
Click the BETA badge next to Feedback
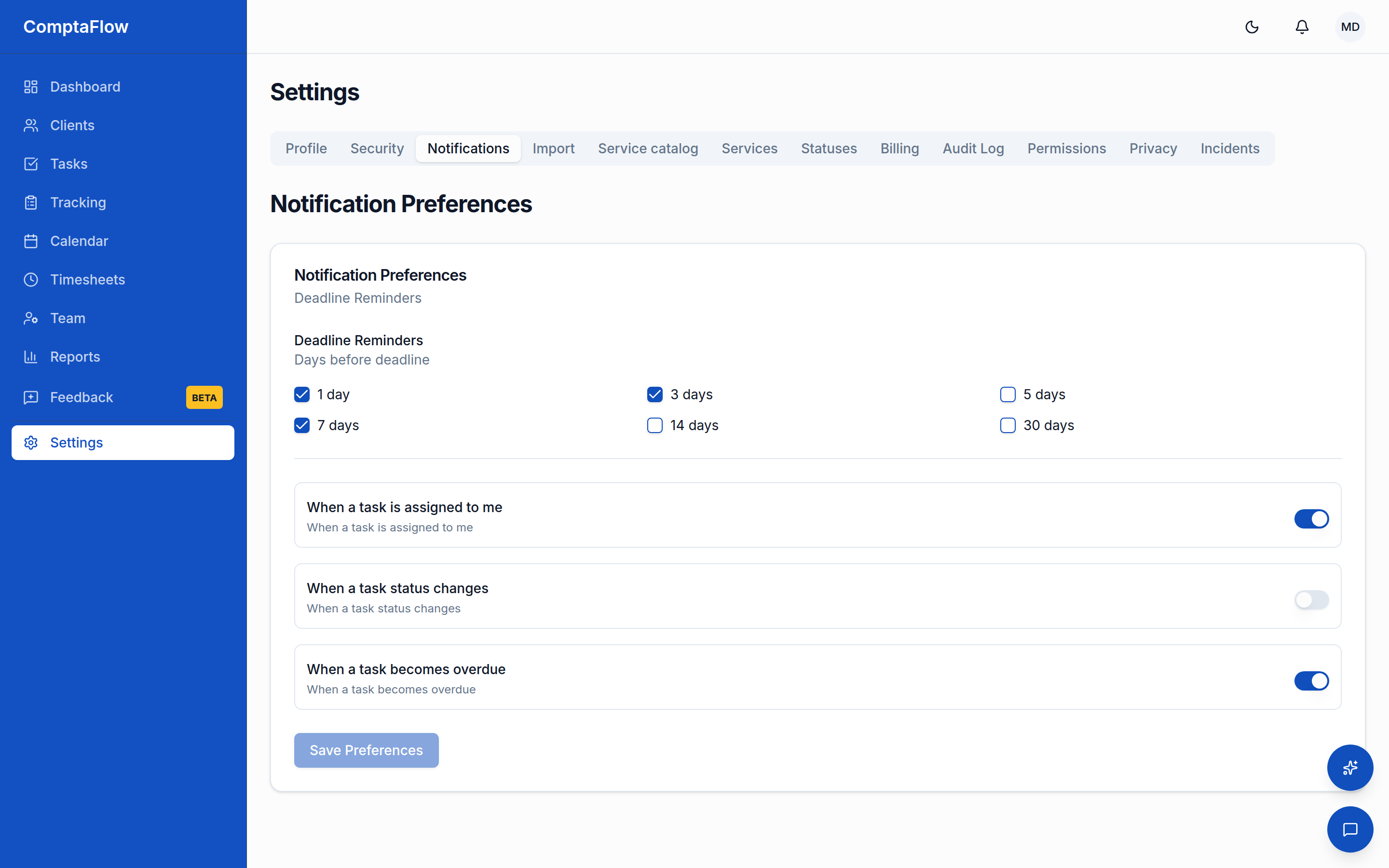[204, 397]
